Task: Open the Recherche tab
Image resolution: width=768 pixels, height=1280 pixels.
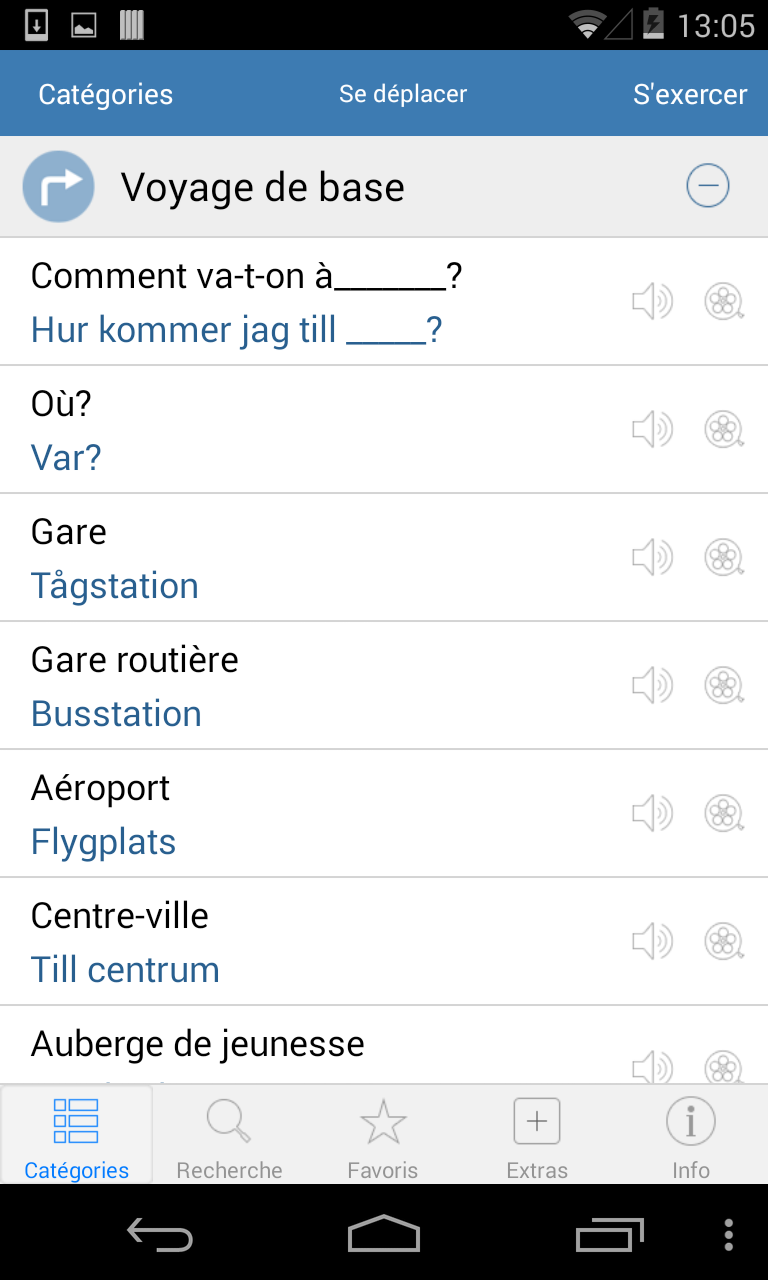Action: (x=230, y=1136)
